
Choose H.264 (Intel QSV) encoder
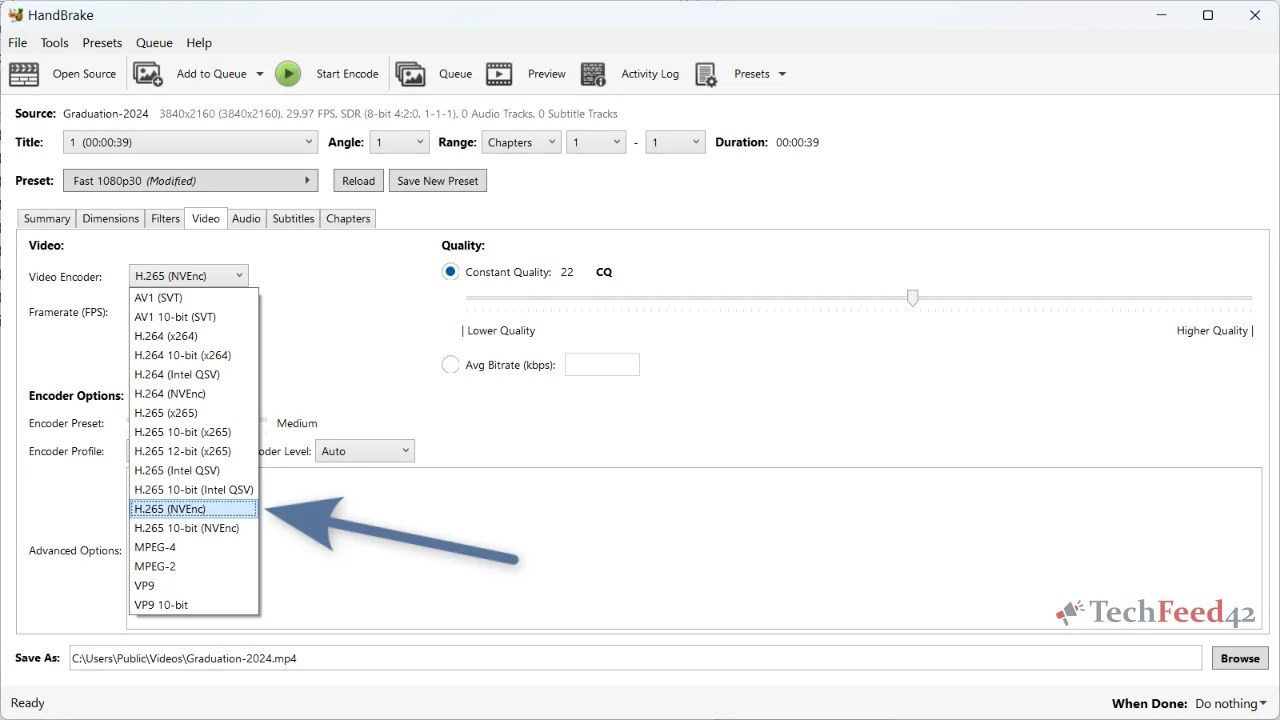coord(194,374)
